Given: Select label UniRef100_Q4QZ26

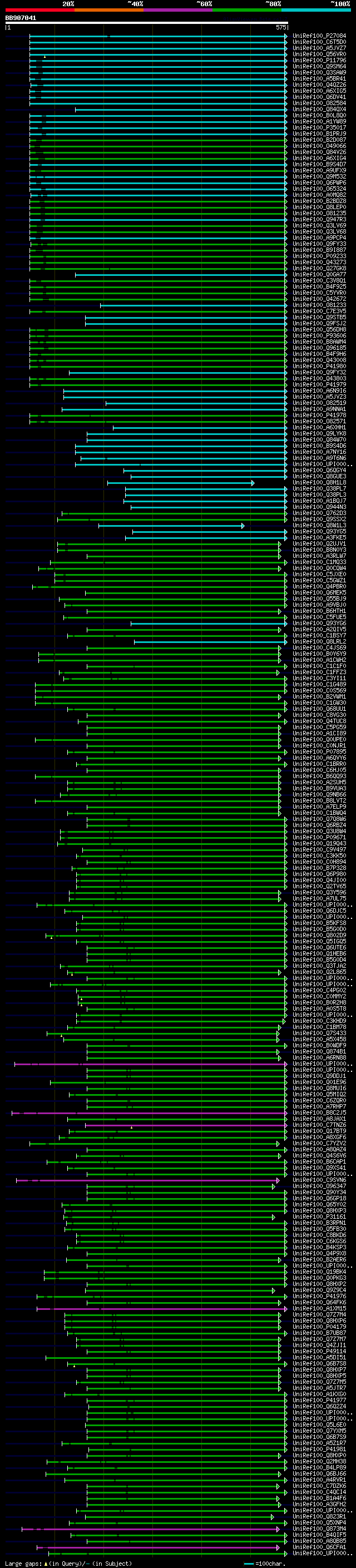Looking at the screenshot, I should pos(319,85).
